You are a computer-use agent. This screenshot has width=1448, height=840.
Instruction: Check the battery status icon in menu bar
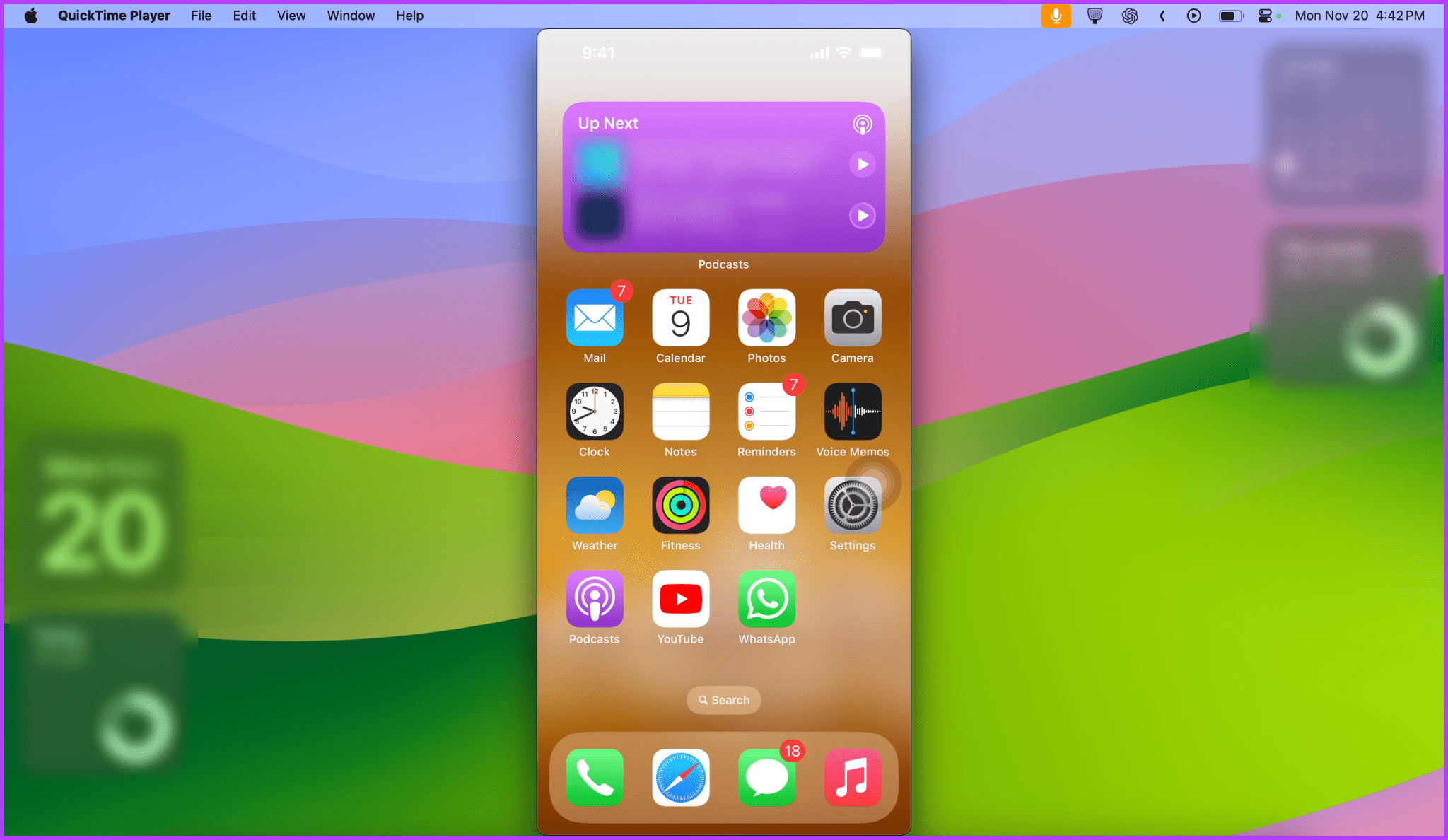(1230, 15)
